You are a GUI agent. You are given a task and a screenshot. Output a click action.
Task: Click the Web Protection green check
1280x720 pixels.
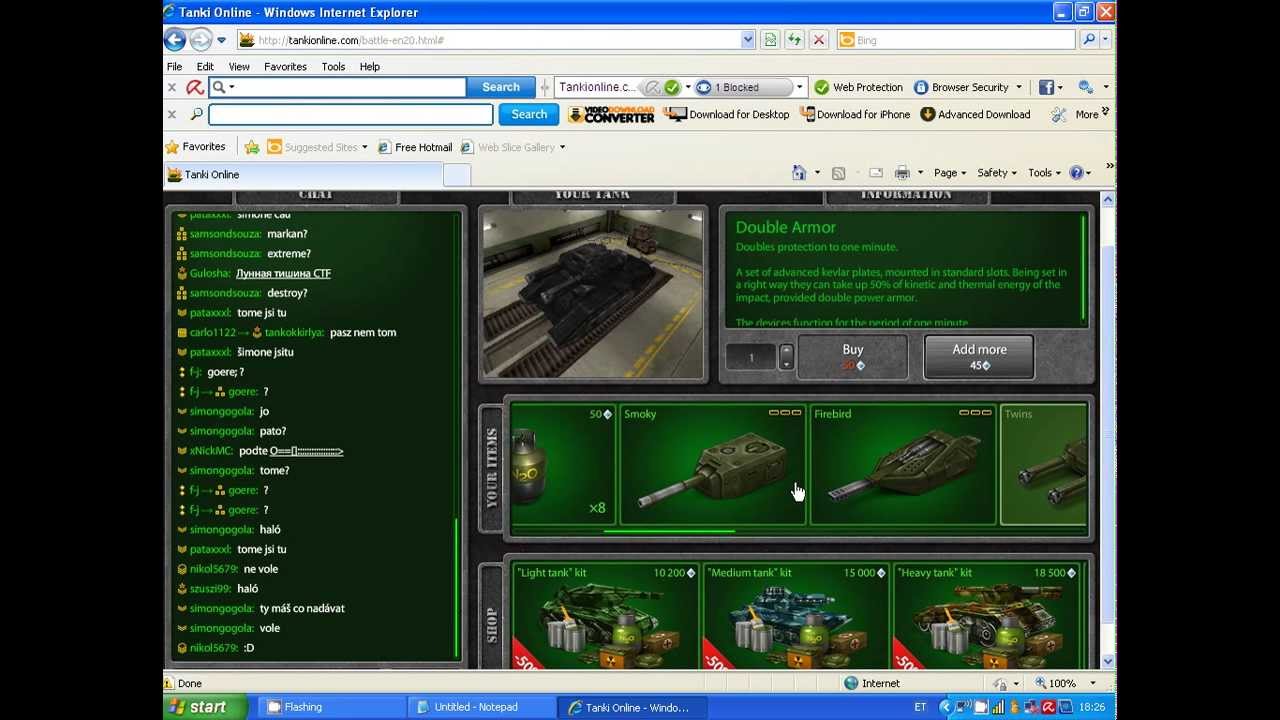[822, 87]
